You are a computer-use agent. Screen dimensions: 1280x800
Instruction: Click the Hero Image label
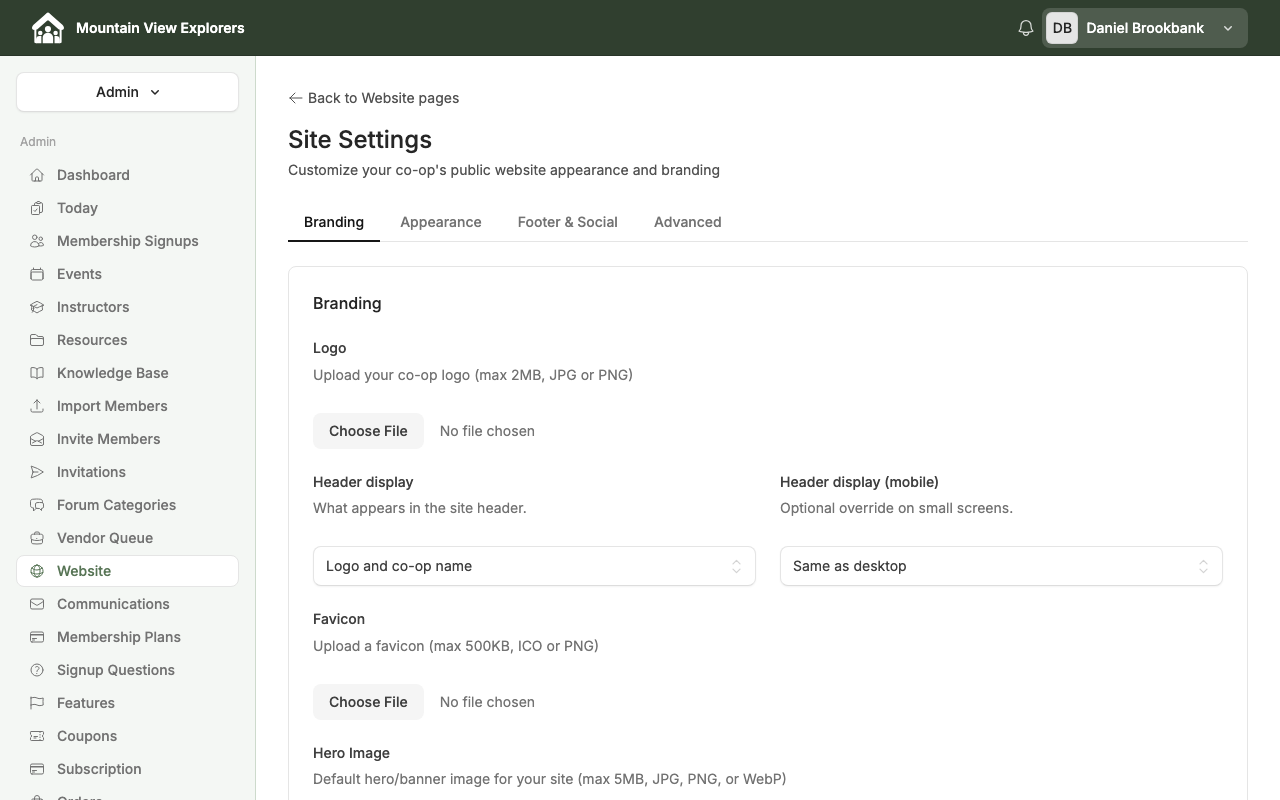click(x=351, y=753)
